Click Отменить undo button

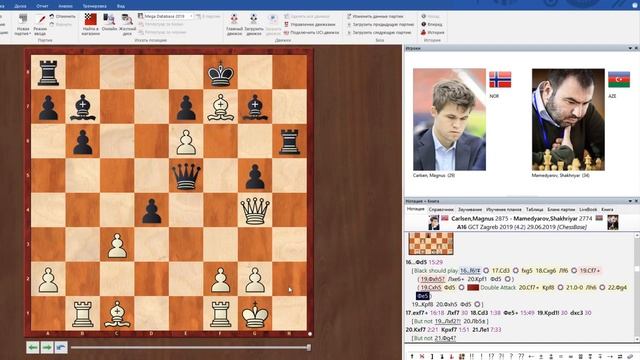(63, 16)
